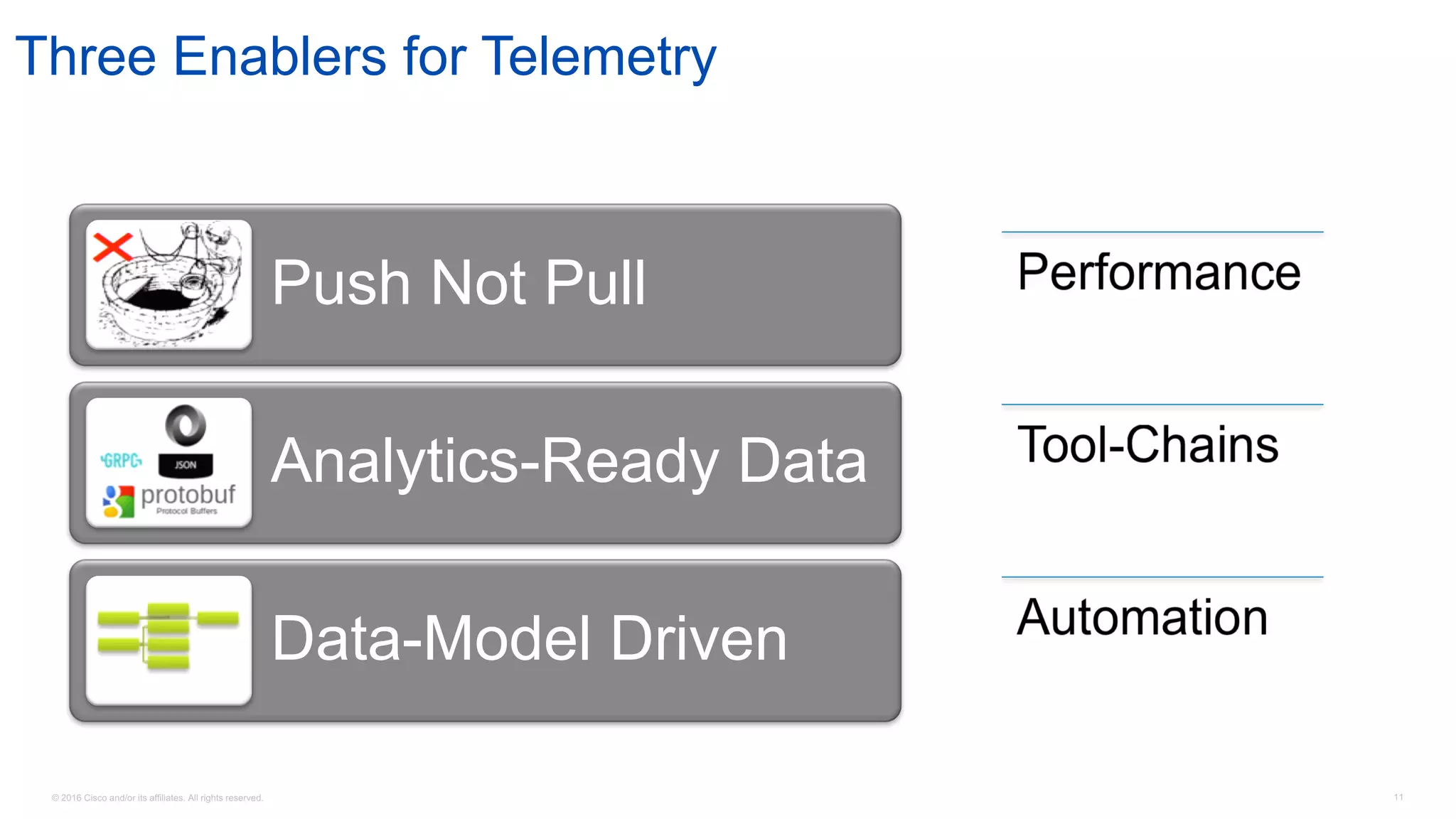Click the 'Tool-Chains' label

coord(1147,445)
